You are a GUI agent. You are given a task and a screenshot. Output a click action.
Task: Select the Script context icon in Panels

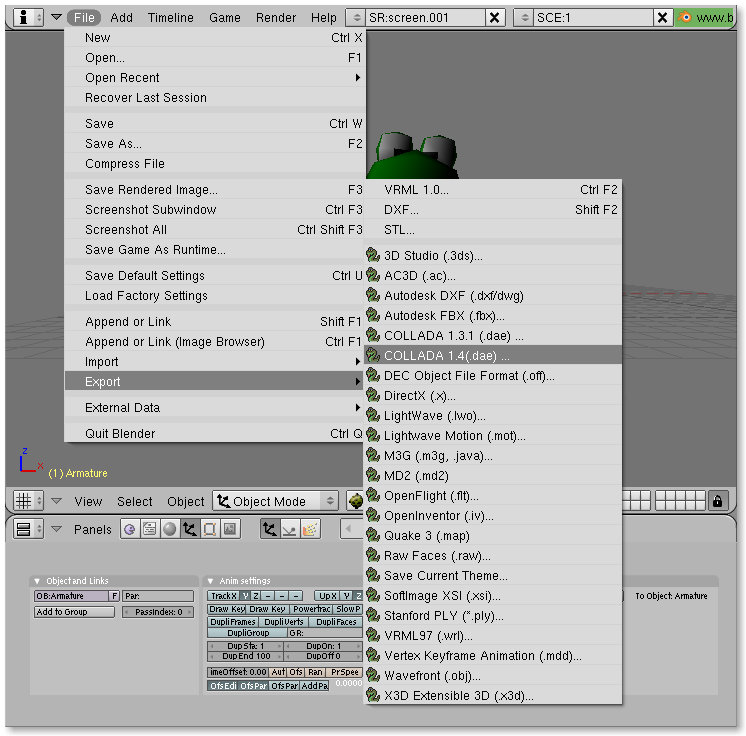click(x=150, y=529)
